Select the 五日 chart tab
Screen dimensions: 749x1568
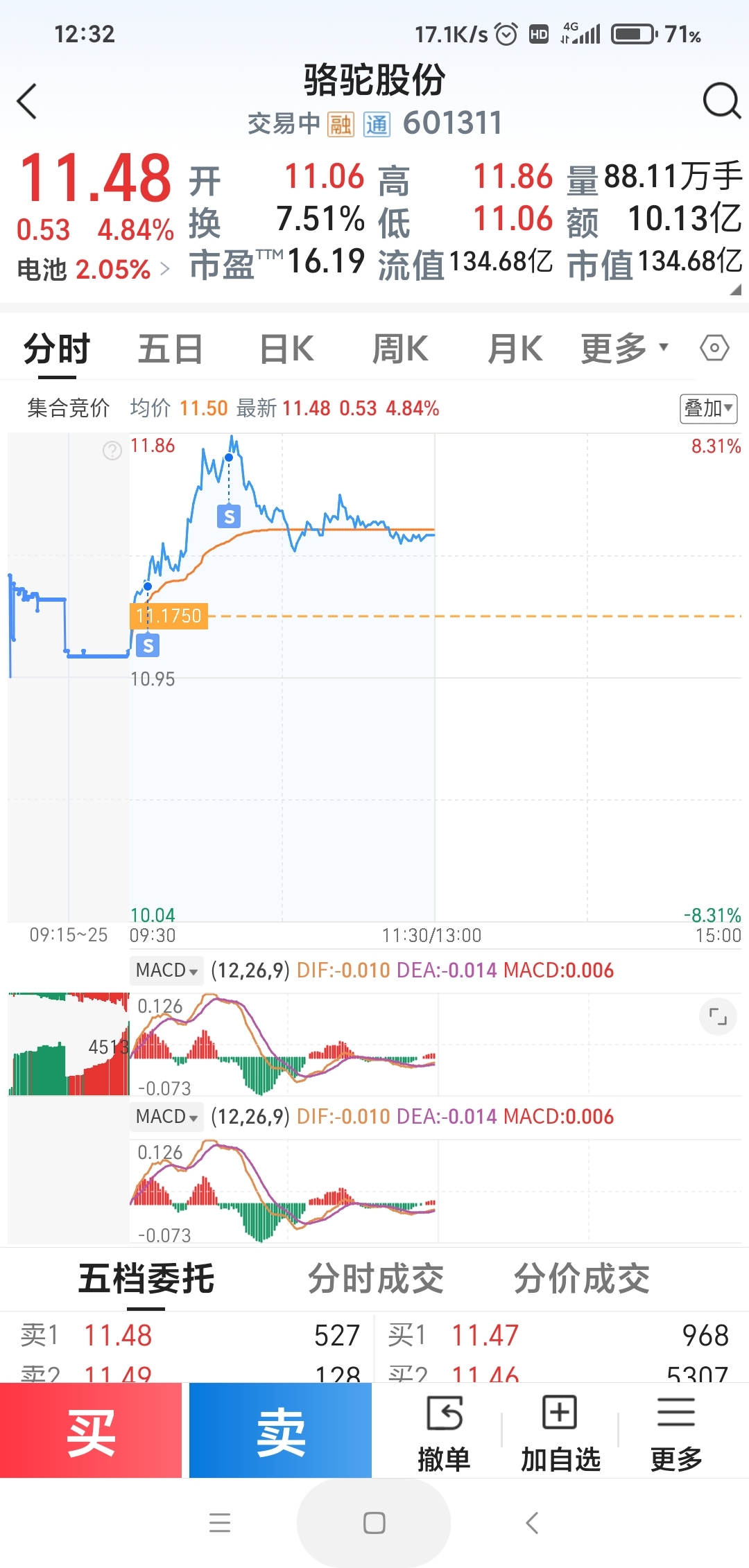coord(171,349)
